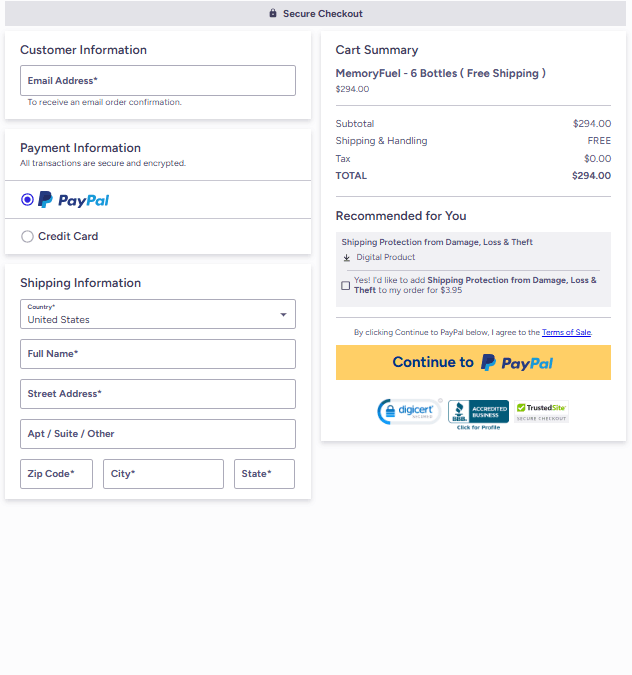
Task: Click the Zip Code field
Action: tap(56, 474)
